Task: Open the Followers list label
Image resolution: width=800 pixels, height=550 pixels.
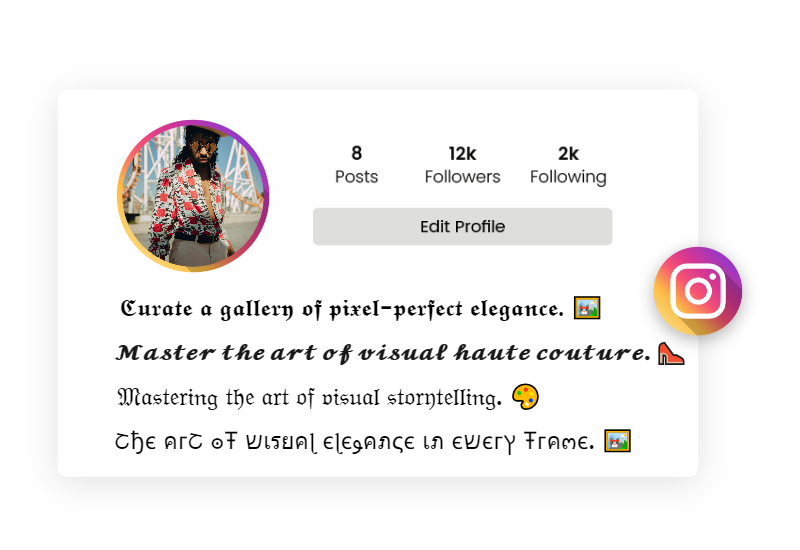Action: click(x=462, y=177)
